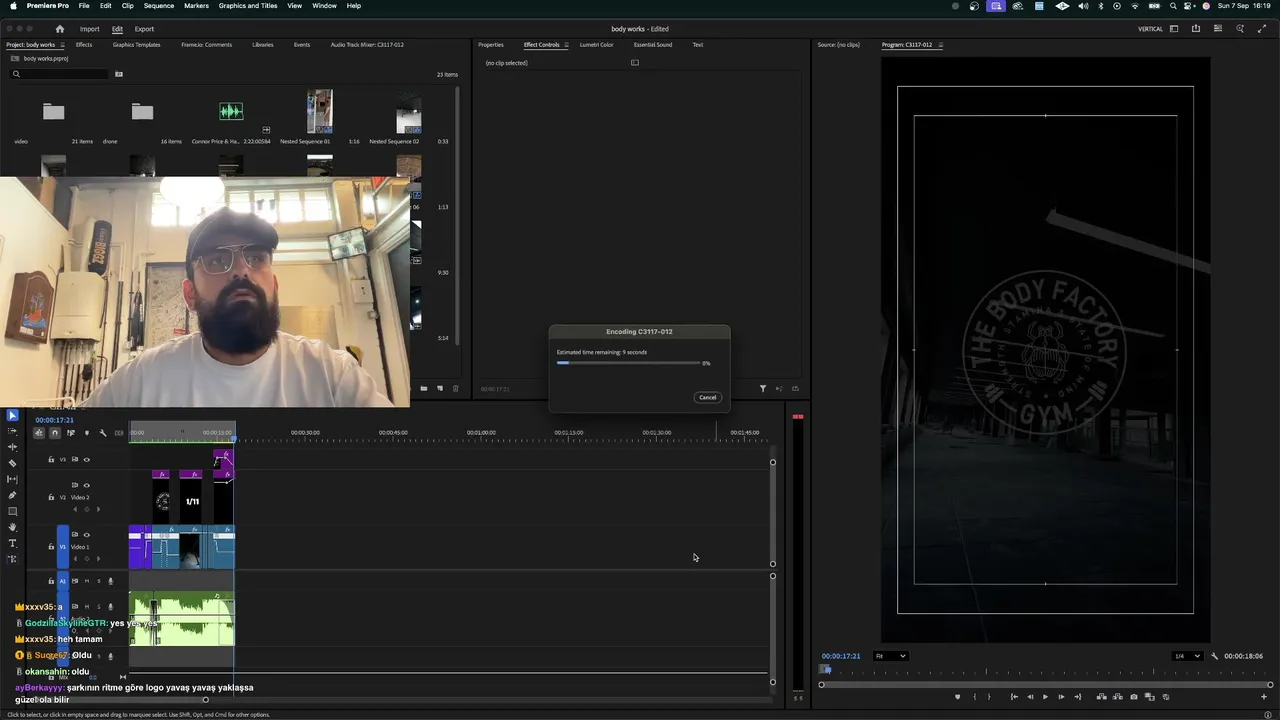Select the Hand tool

[12, 527]
